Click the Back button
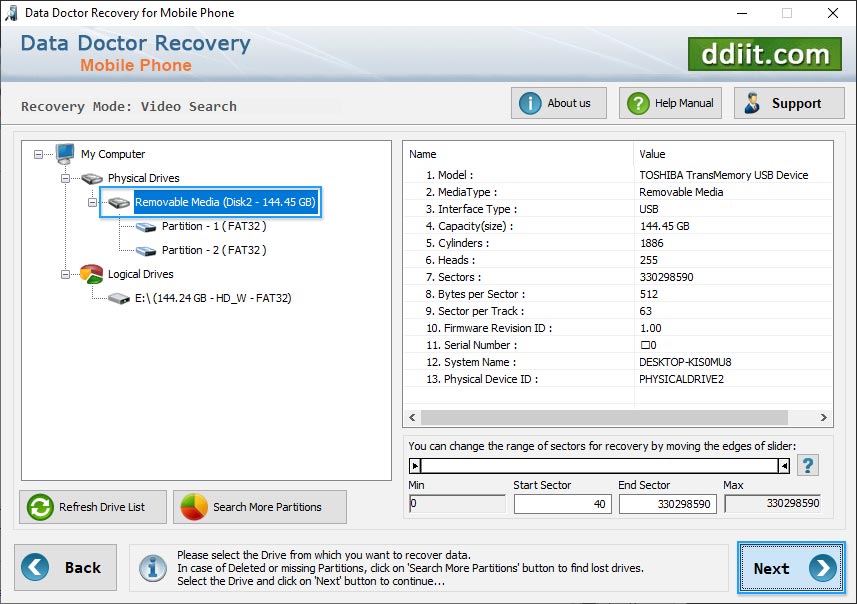Viewport: 857px width, 604px height. pyautogui.click(x=65, y=567)
